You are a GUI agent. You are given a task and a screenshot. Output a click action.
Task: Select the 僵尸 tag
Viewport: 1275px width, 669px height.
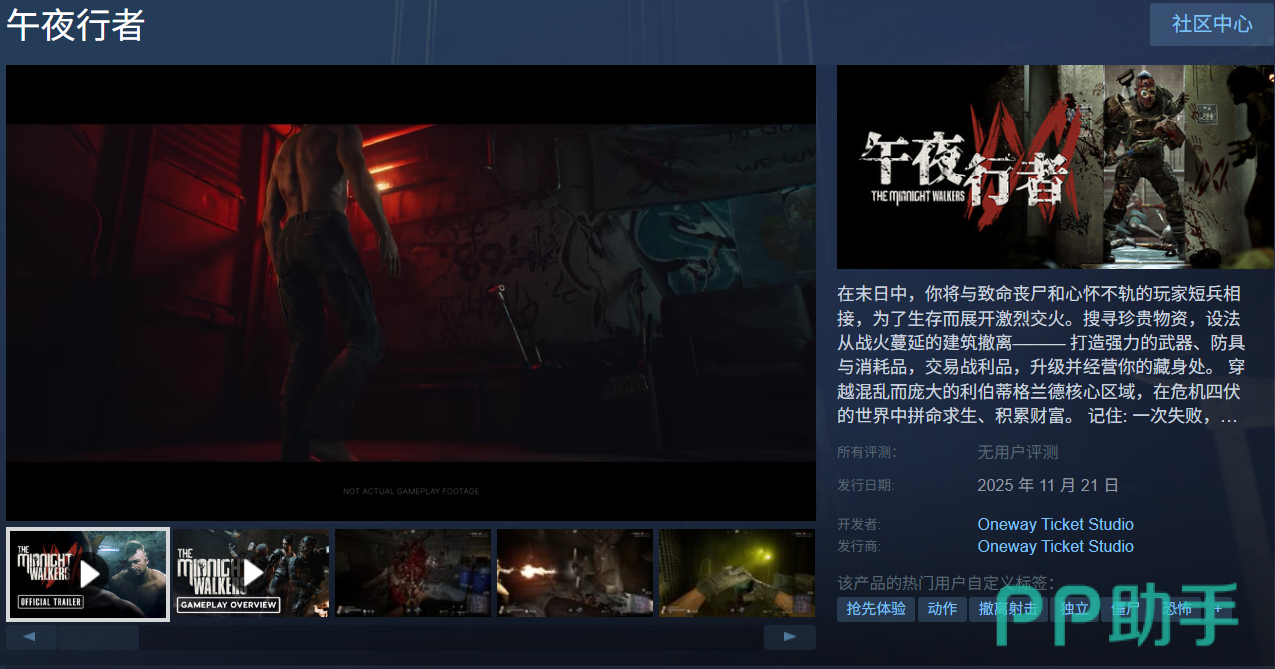pos(1125,609)
